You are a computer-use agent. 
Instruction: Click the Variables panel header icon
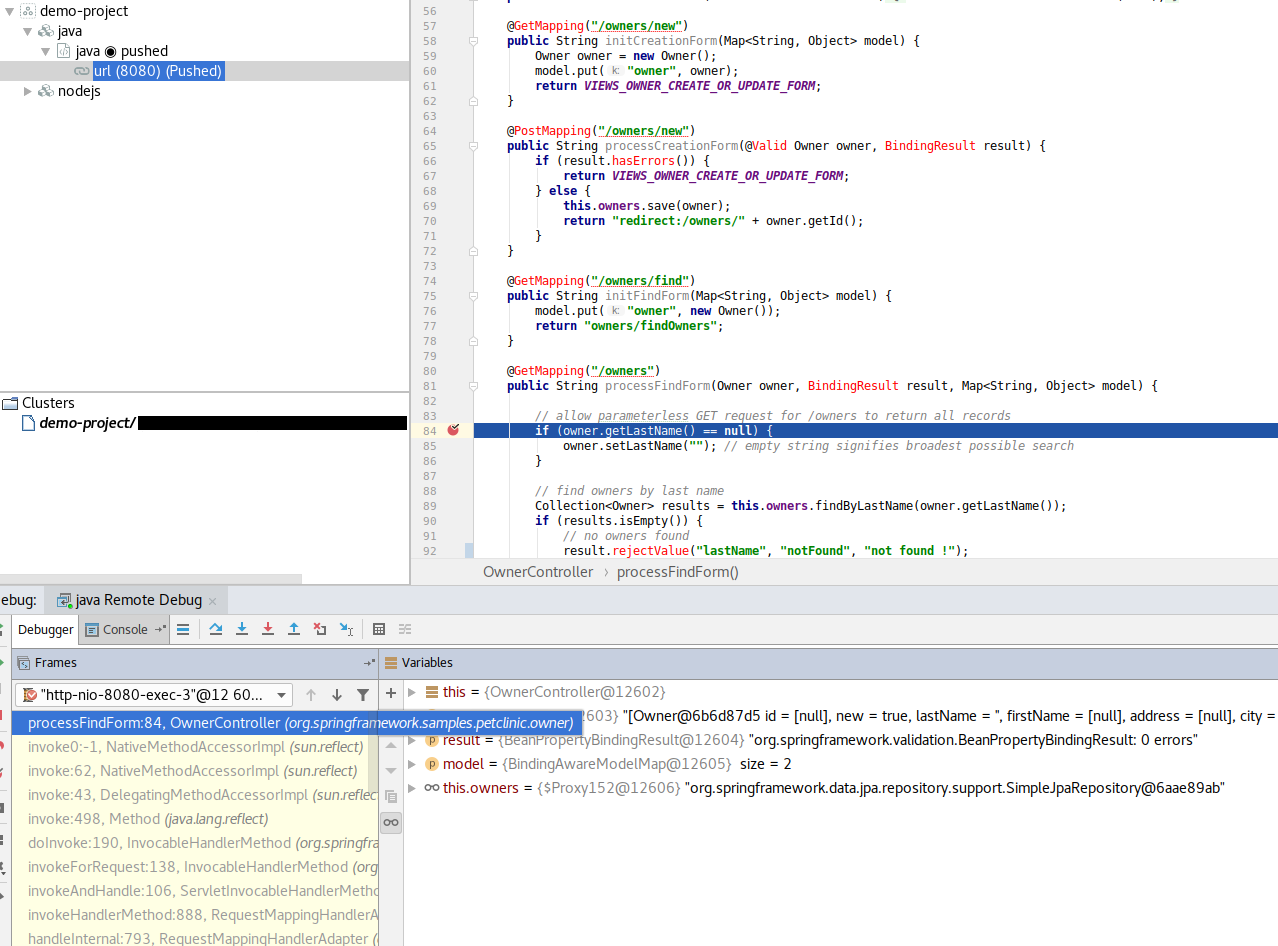392,663
